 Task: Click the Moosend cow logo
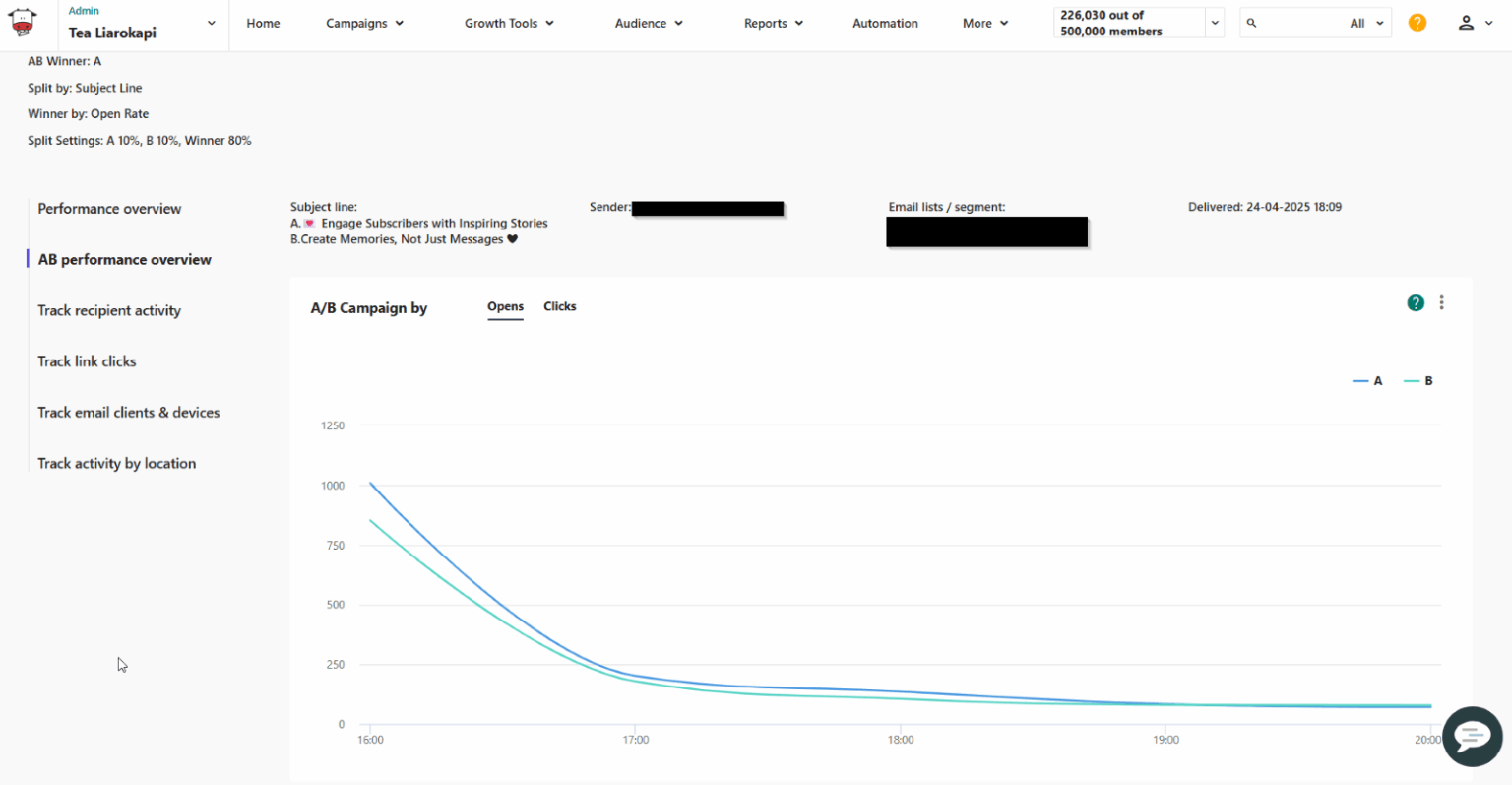[x=23, y=23]
